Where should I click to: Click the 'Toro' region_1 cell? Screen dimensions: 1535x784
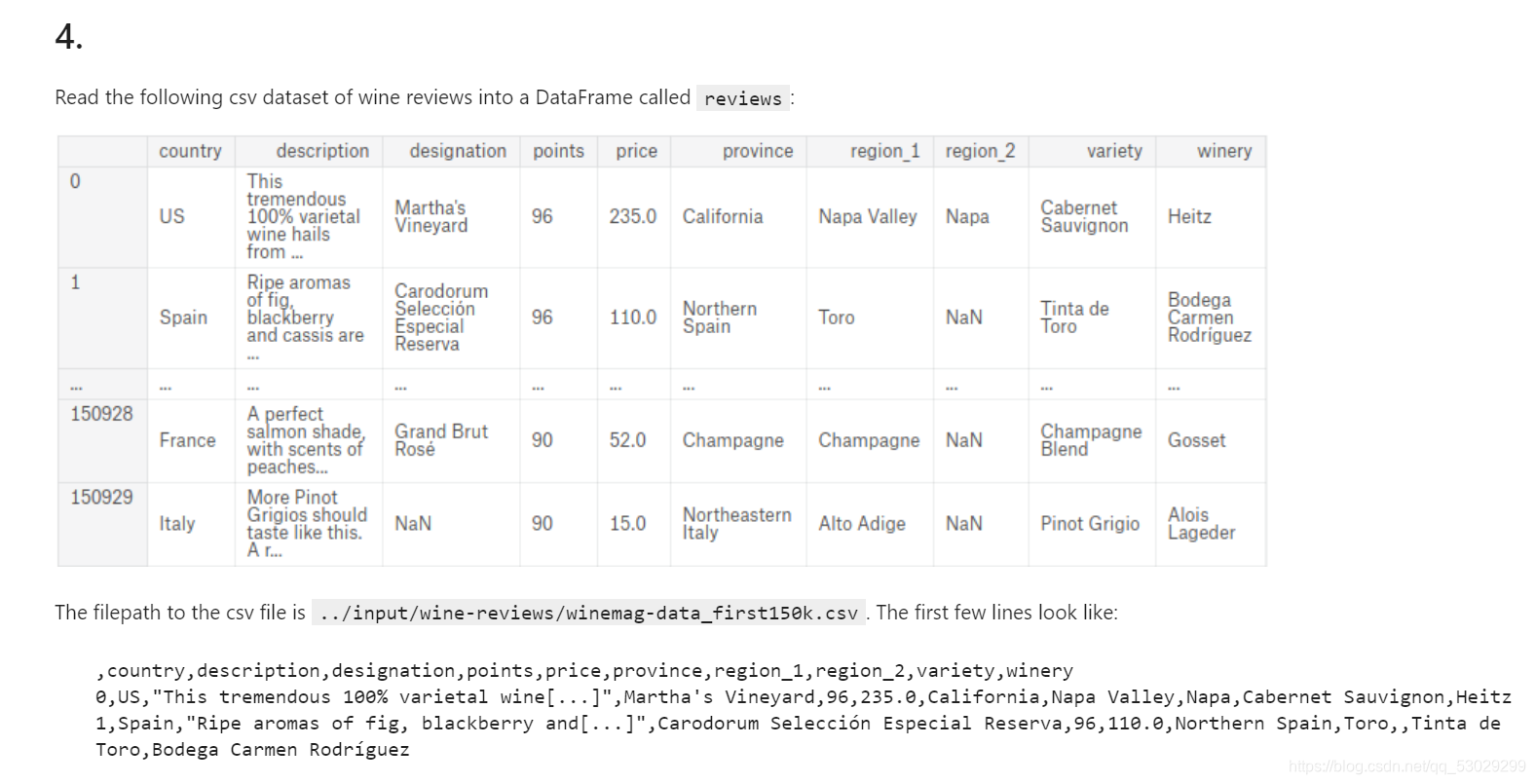870,318
